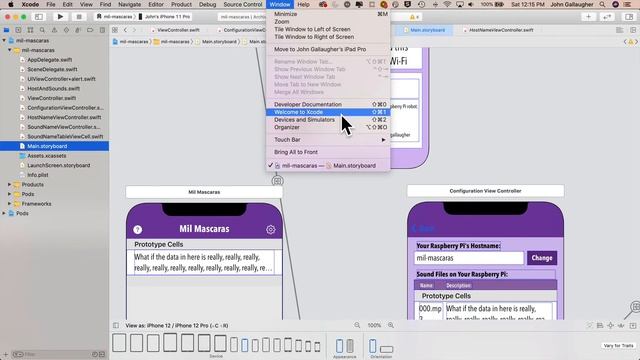Click the mil-mascaras hostname text field

pos(469,258)
